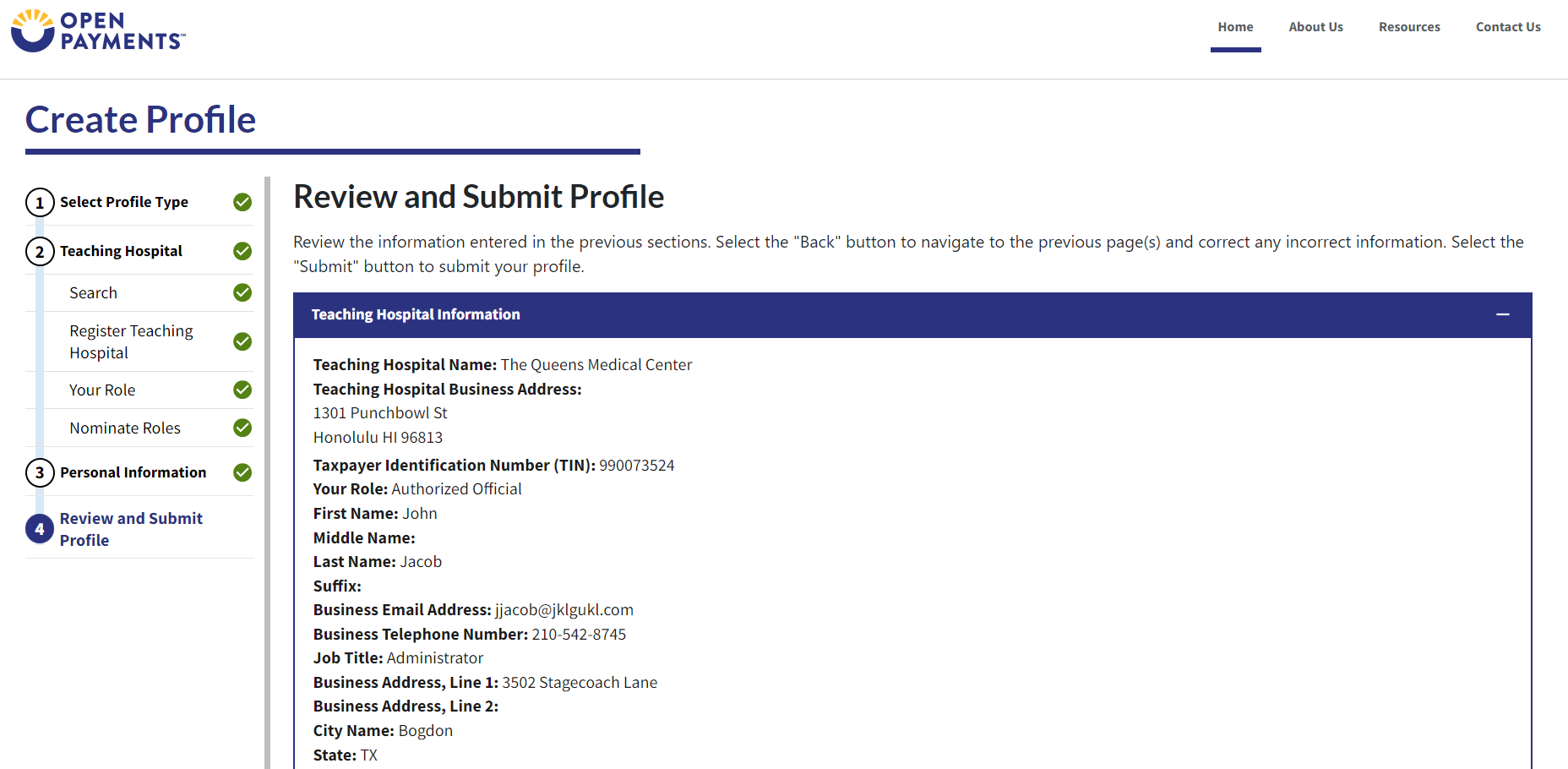Select Register Teaching Hospital step
The image size is (1568, 769).
(x=131, y=341)
